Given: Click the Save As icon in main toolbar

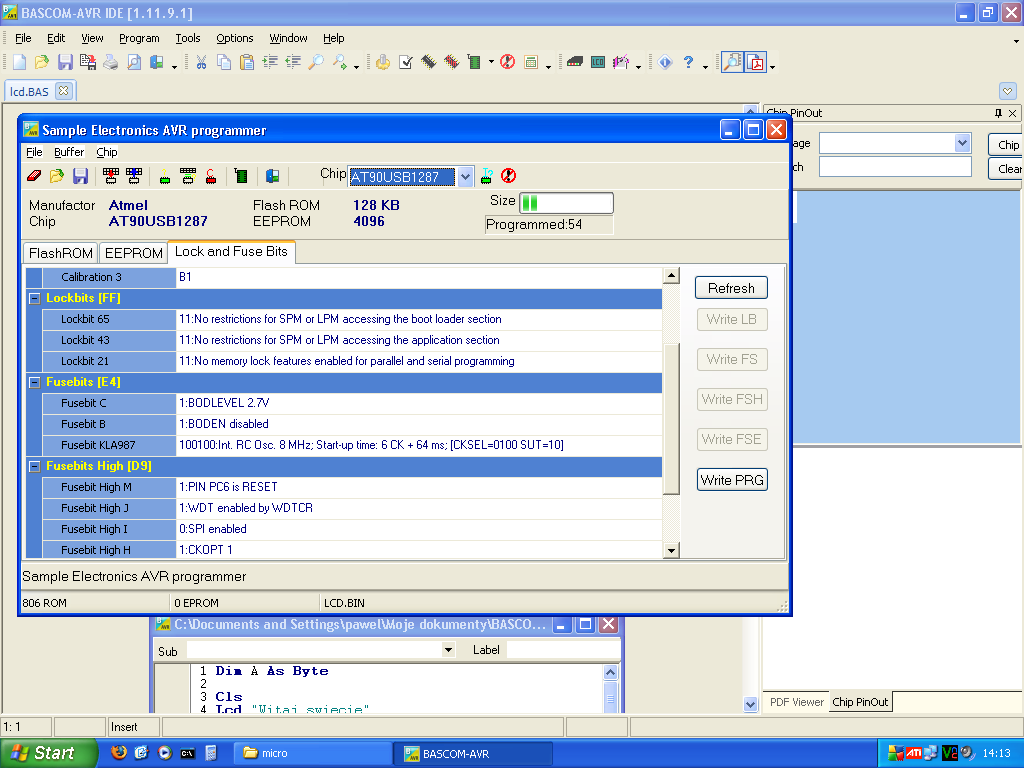Looking at the screenshot, I should pos(88,62).
